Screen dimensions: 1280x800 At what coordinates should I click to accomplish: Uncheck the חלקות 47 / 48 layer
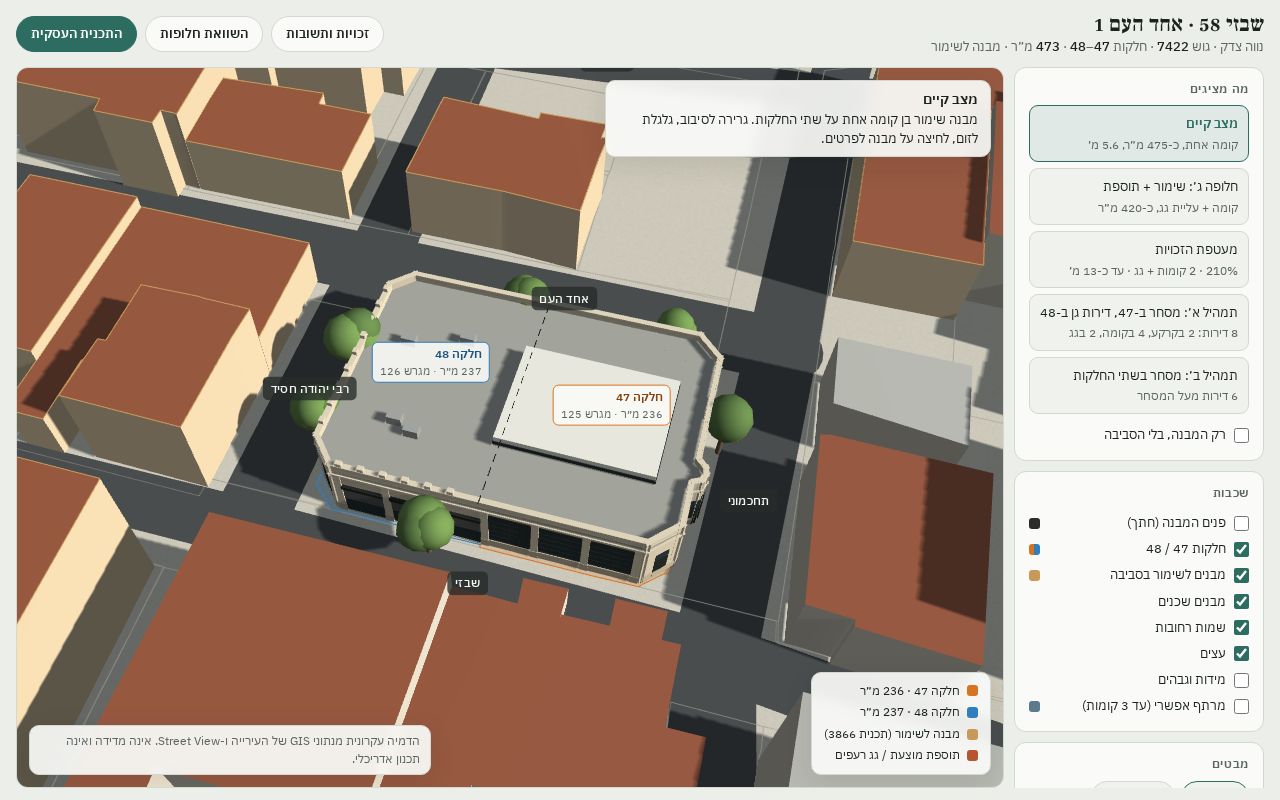1241,549
